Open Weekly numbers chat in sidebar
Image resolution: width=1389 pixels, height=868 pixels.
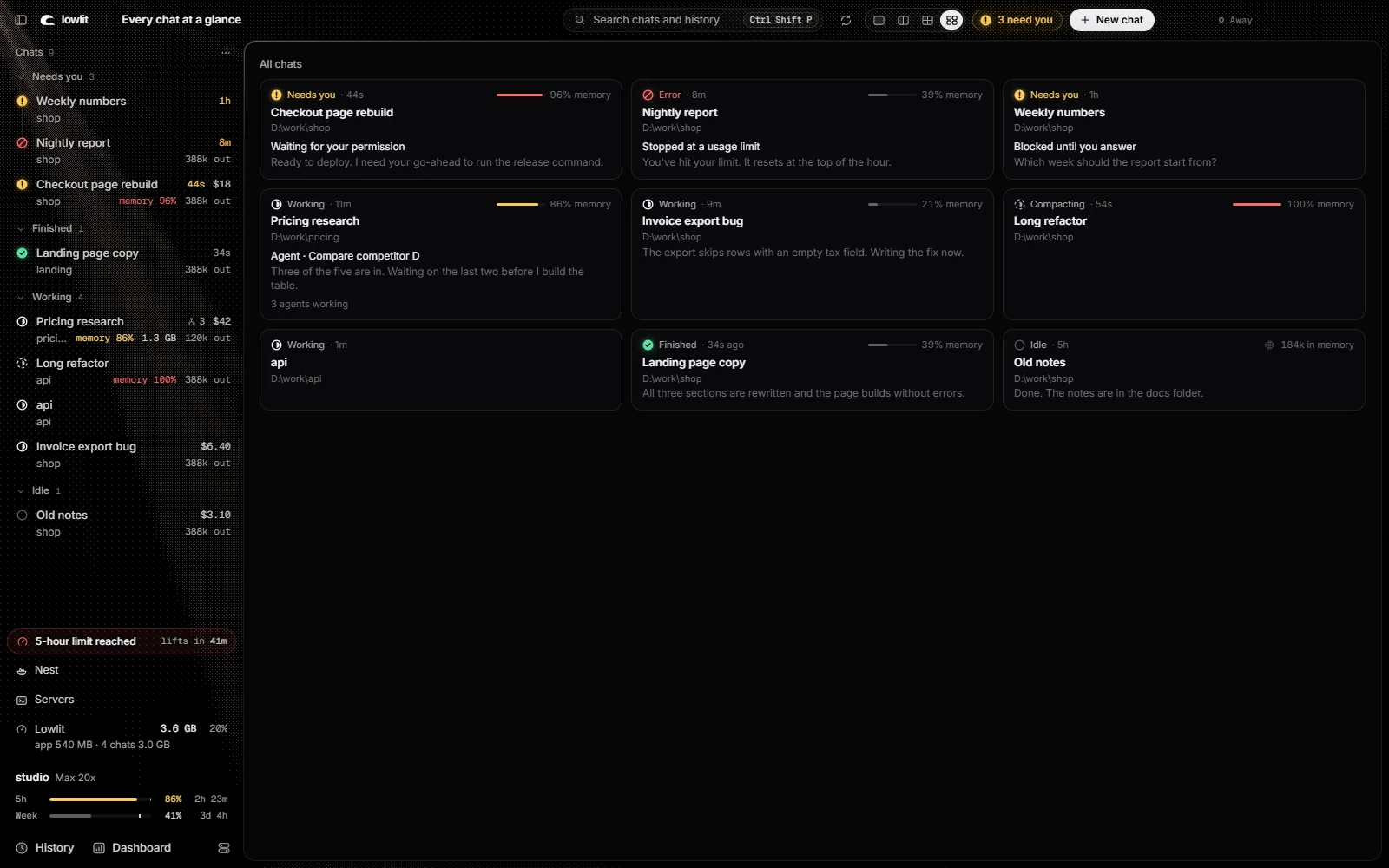click(122, 109)
